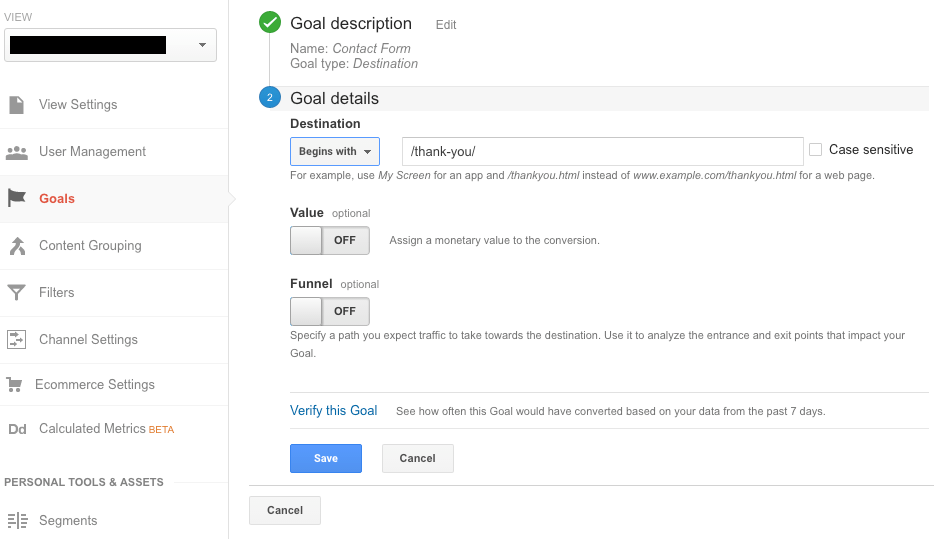Click the Goal details section header
The image size is (934, 539).
pyautogui.click(x=334, y=98)
